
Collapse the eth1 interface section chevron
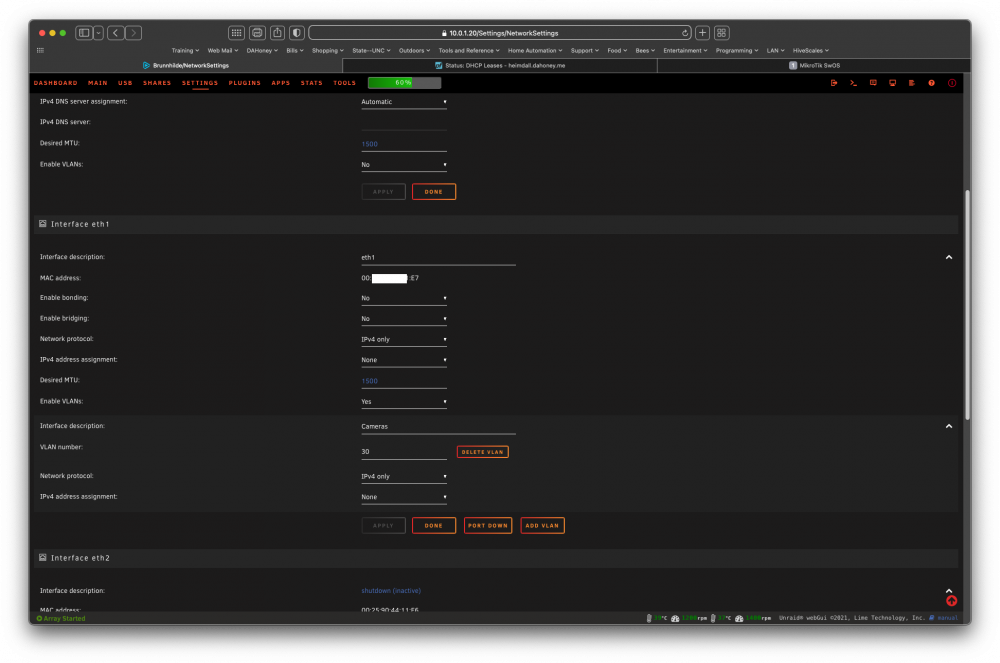point(949,258)
